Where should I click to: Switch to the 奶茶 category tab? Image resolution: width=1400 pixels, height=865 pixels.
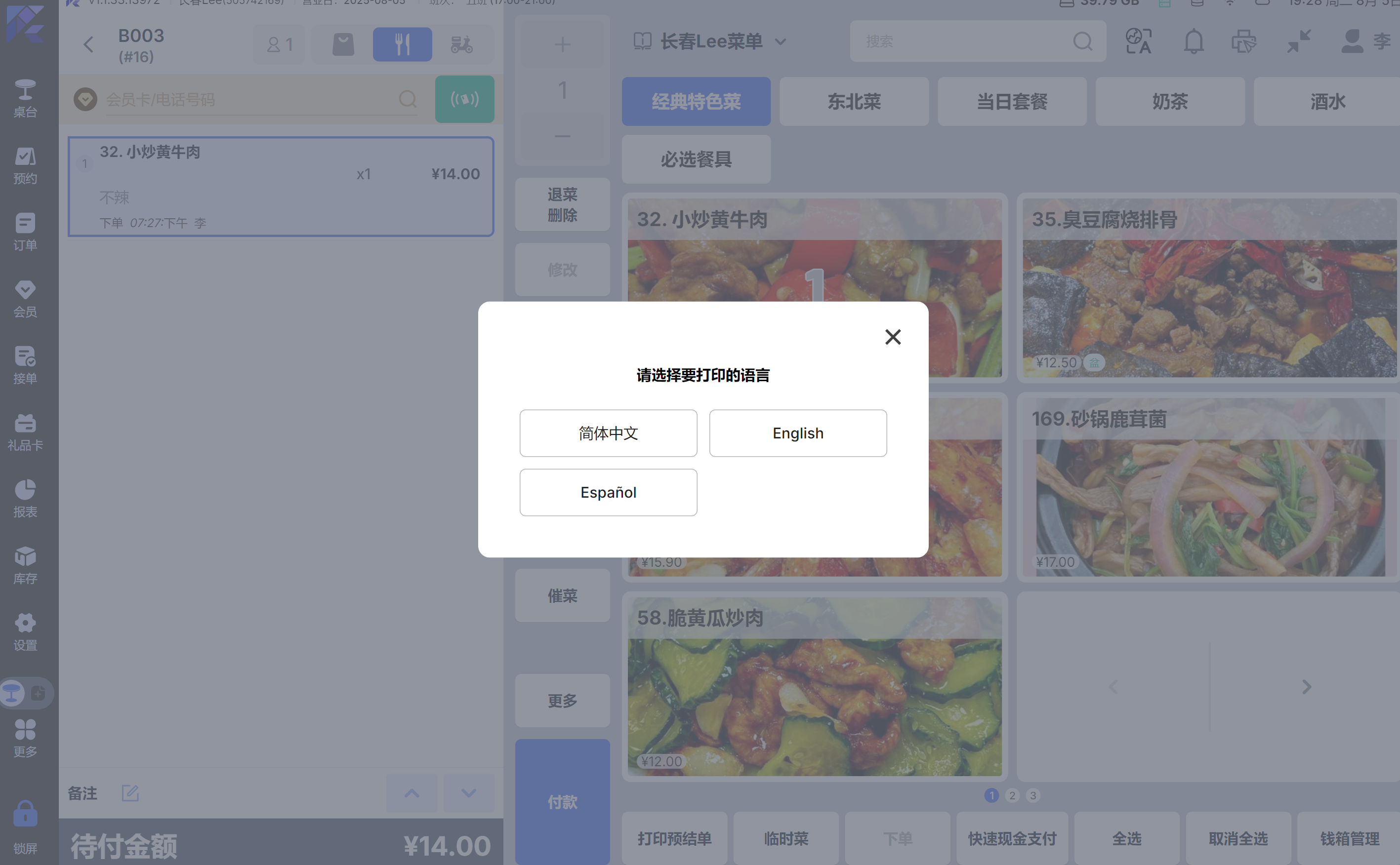(1170, 101)
